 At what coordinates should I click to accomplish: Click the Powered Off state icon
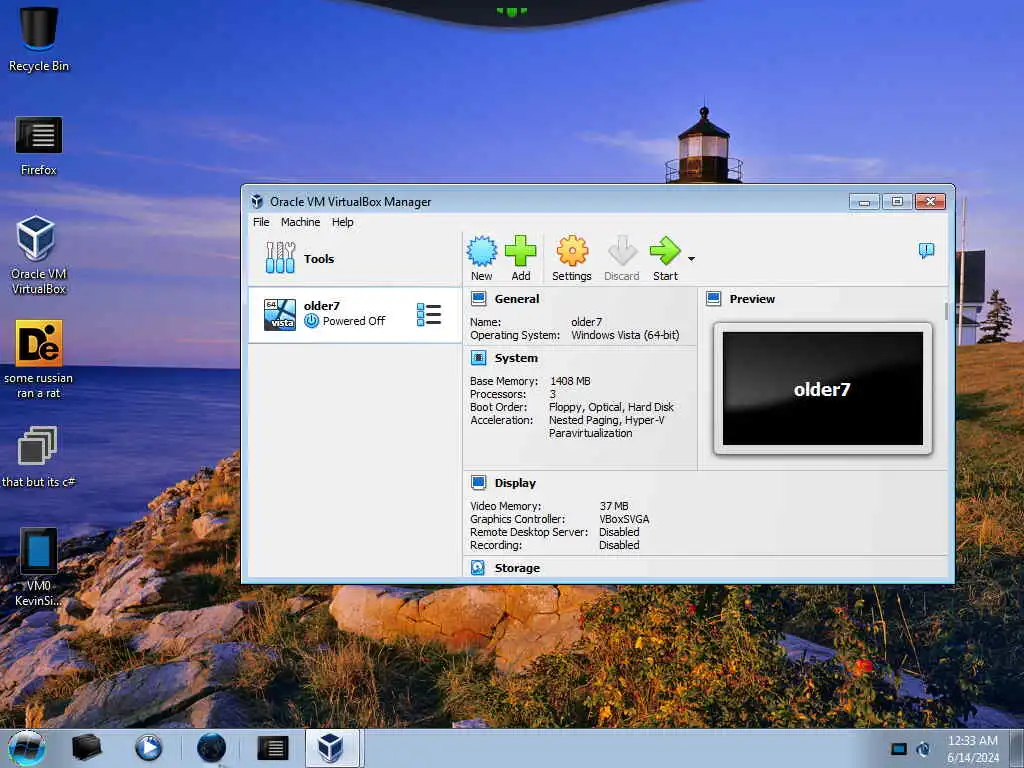coord(312,321)
